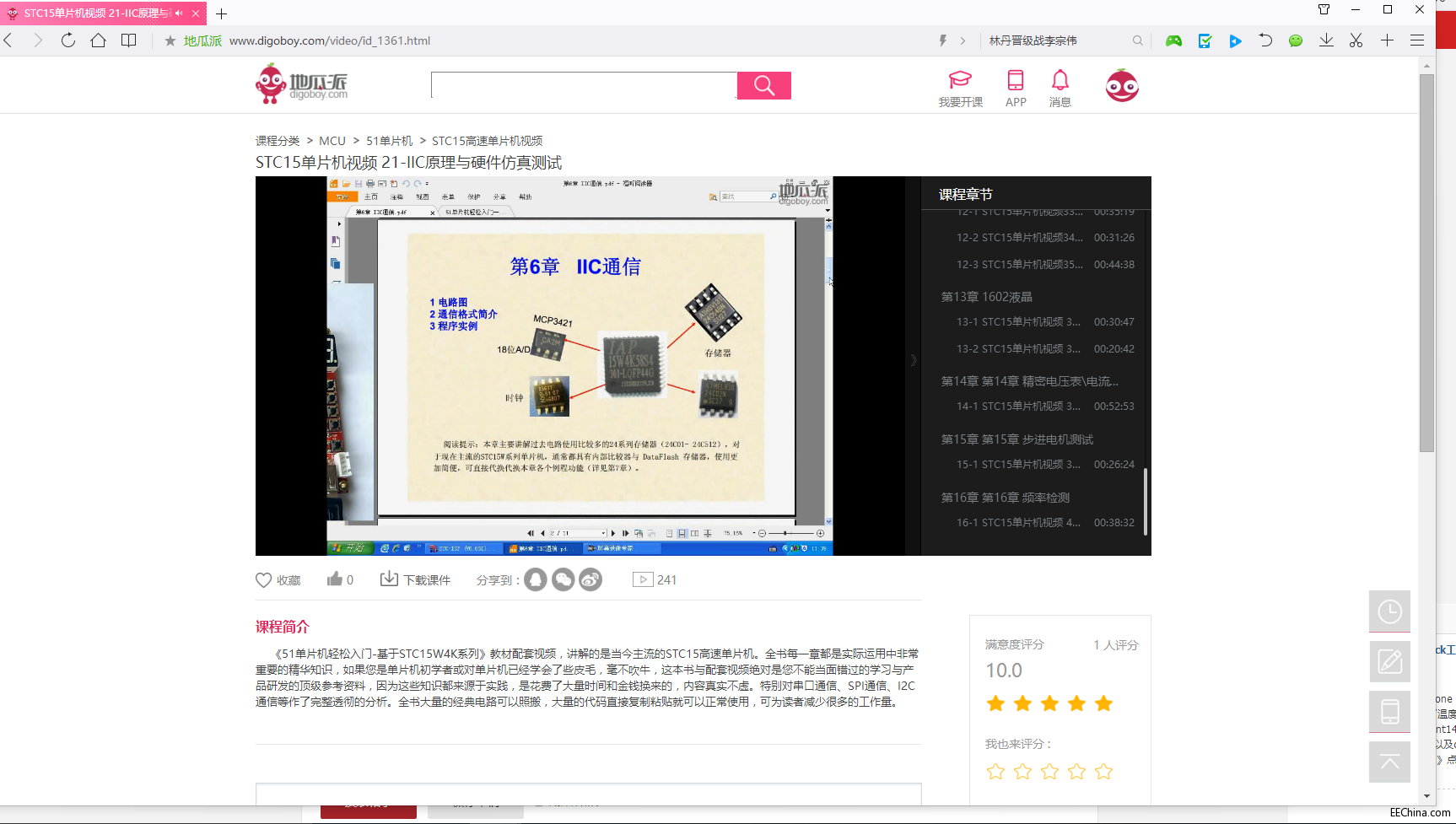Viewport: 1456px width, 824px height.
Task: Rate two stars under 我也来评分
Action: click(x=1022, y=772)
